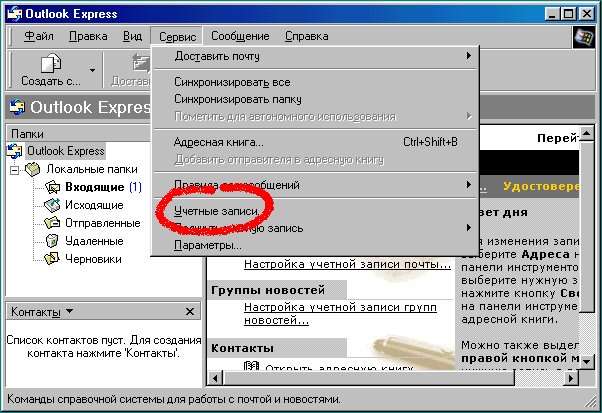Open Адресная книга from the menu
The height and width of the screenshot is (413, 602).
[x=316, y=142]
